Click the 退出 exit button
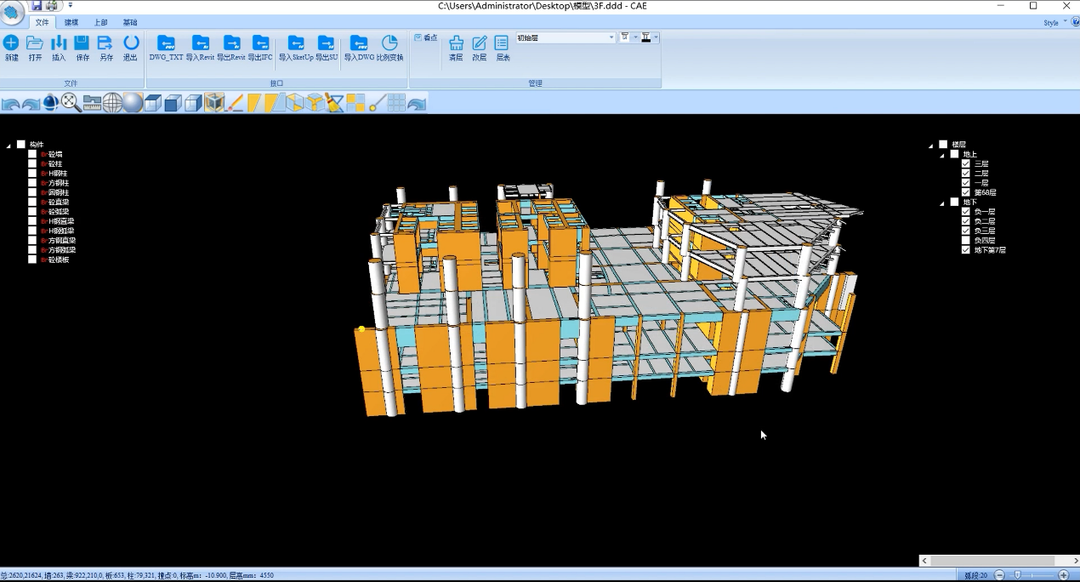This screenshot has height=582, width=1080. pyautogui.click(x=131, y=46)
